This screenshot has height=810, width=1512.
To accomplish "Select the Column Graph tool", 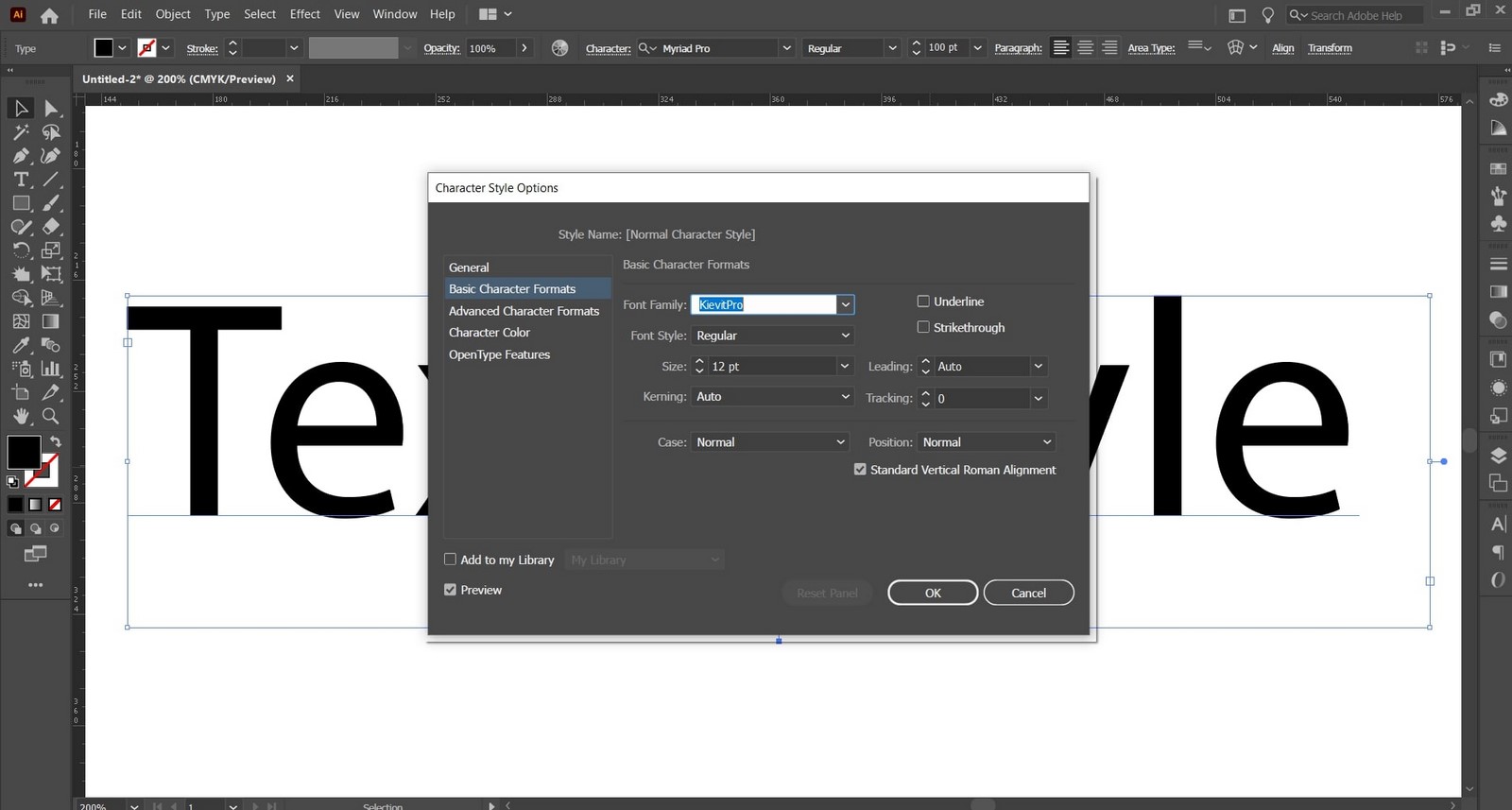I will point(51,369).
